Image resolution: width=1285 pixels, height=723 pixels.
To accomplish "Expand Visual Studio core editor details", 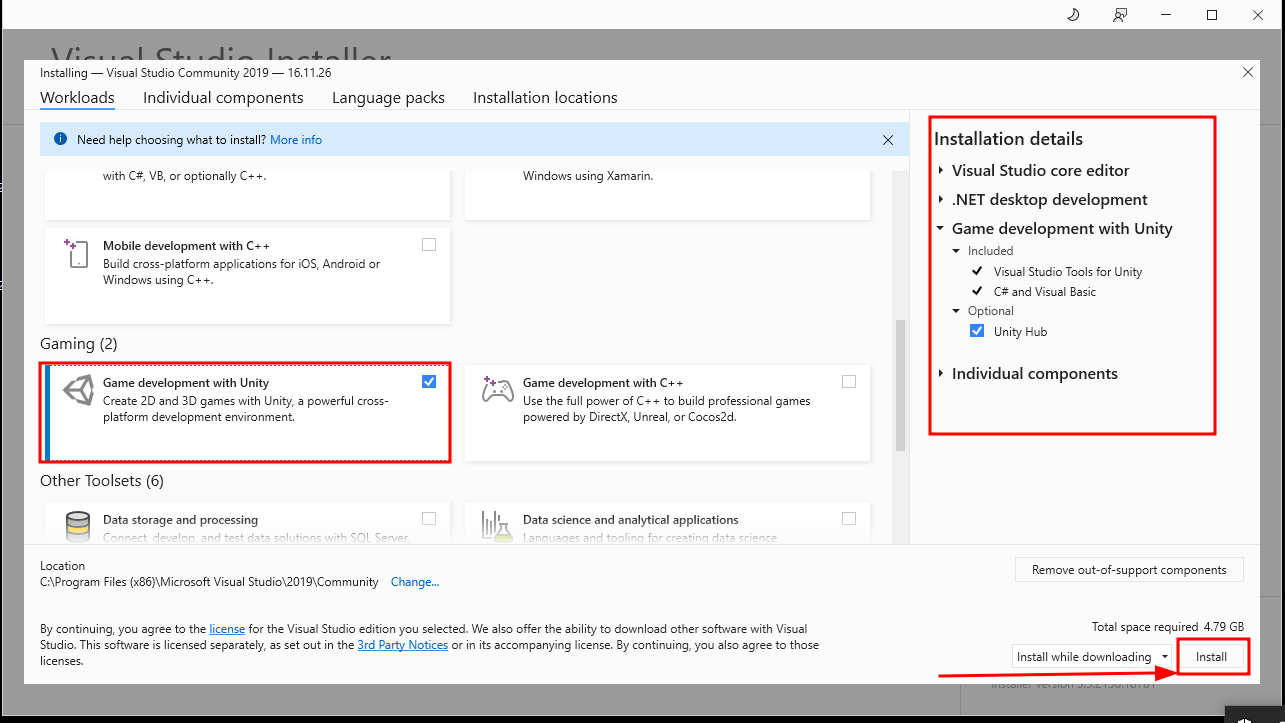I will coord(941,171).
